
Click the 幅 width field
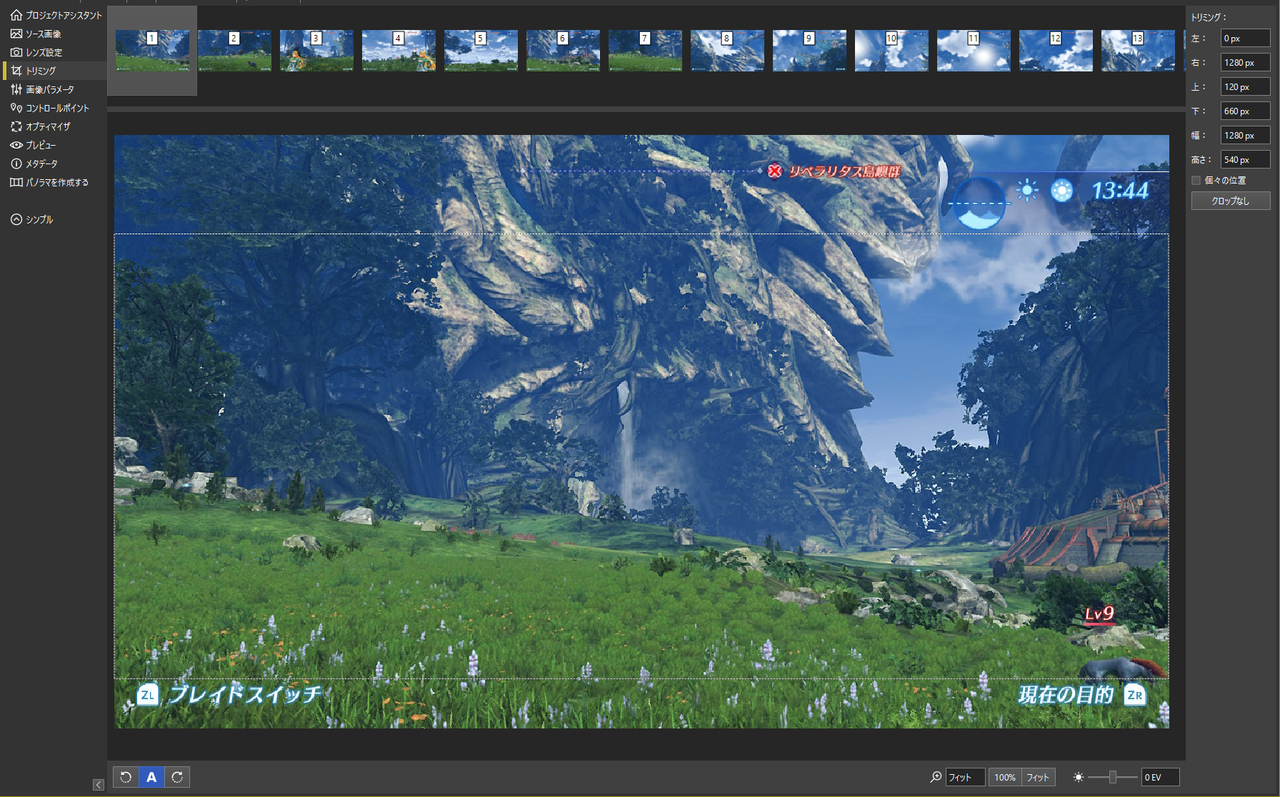pos(1244,135)
